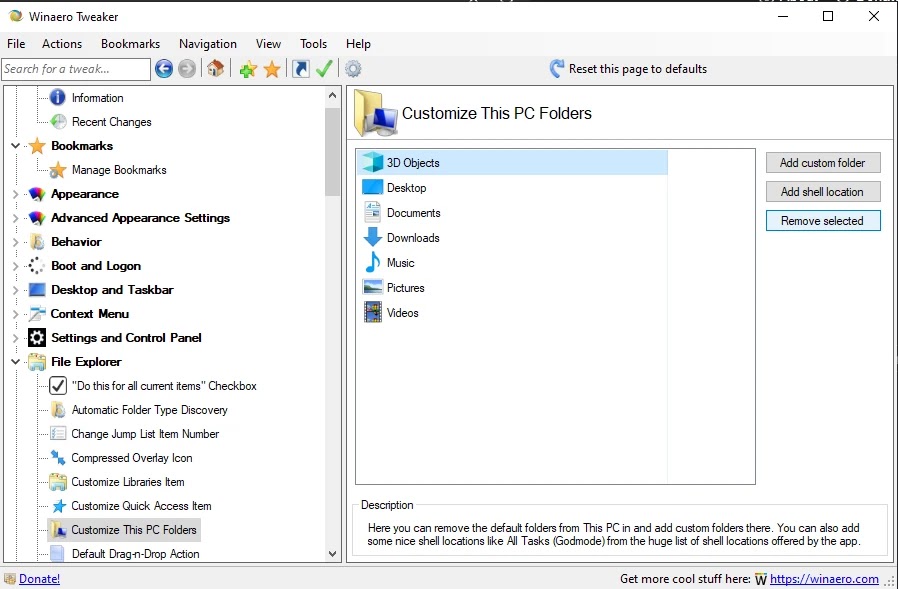Select the Videos text label
This screenshot has width=898, height=589.
[x=403, y=313]
